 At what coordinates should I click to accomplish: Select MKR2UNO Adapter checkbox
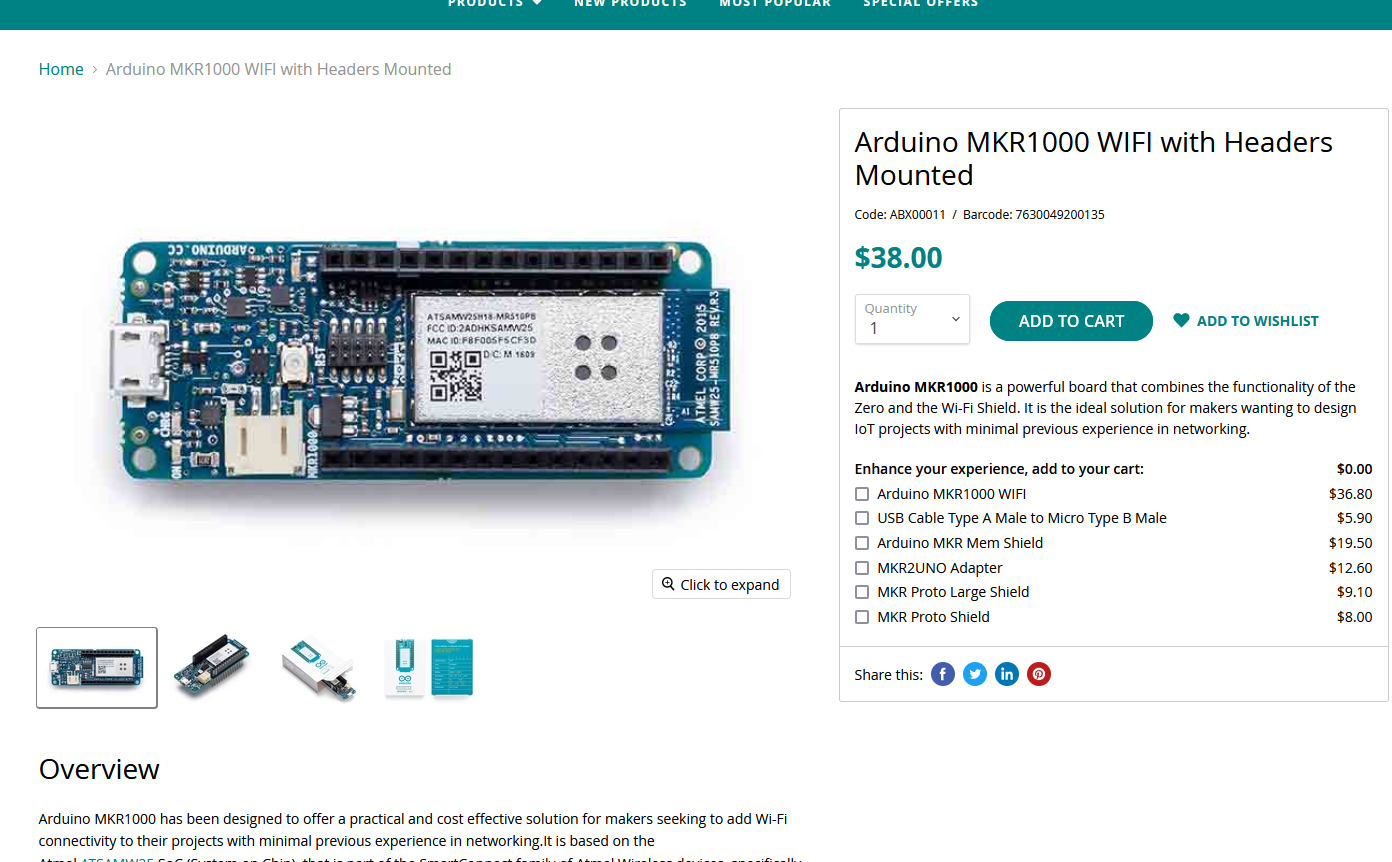pyautogui.click(x=862, y=568)
